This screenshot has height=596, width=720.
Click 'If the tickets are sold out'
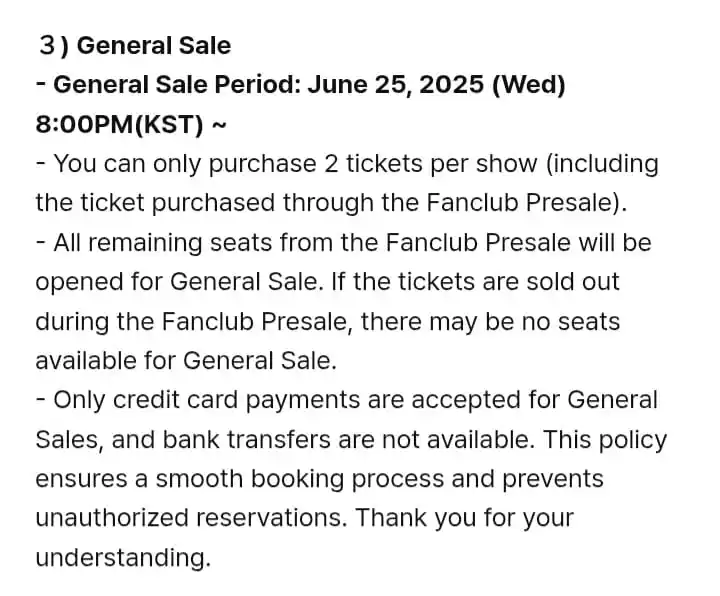475,281
